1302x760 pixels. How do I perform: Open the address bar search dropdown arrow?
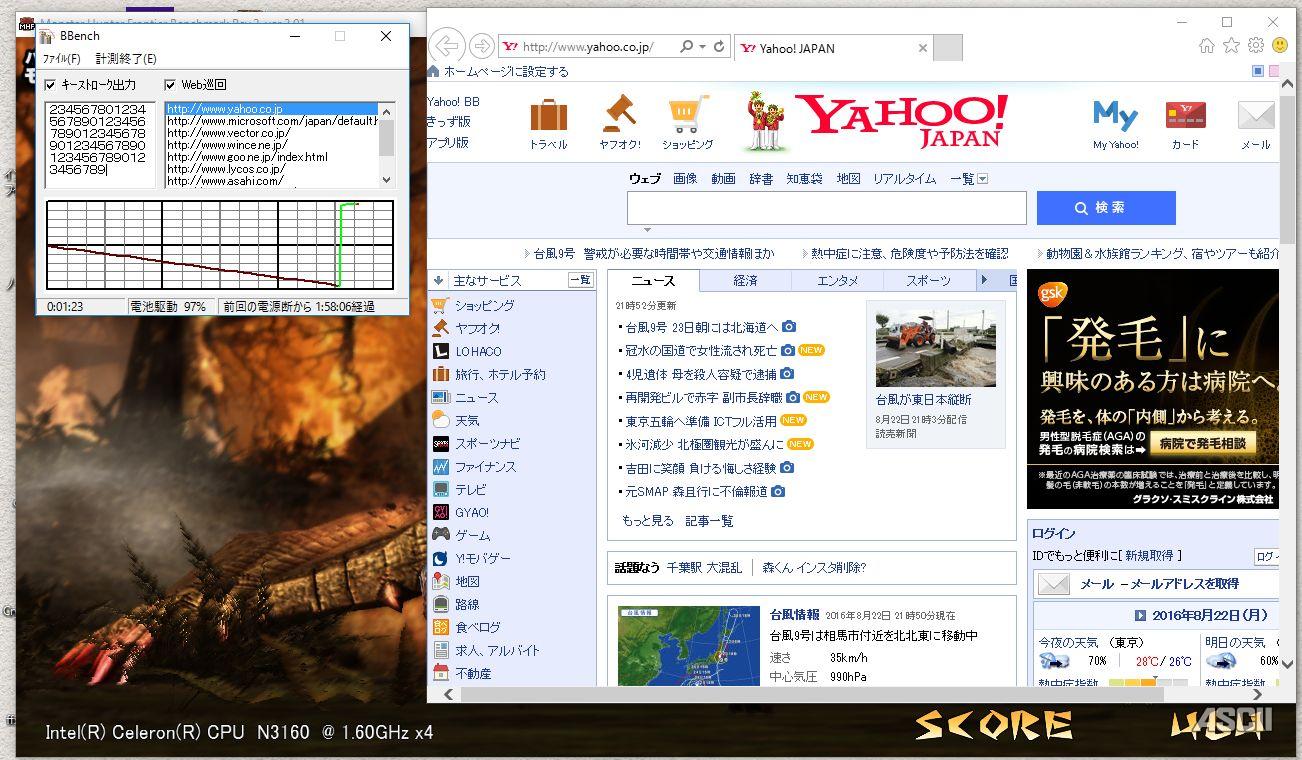[x=703, y=47]
